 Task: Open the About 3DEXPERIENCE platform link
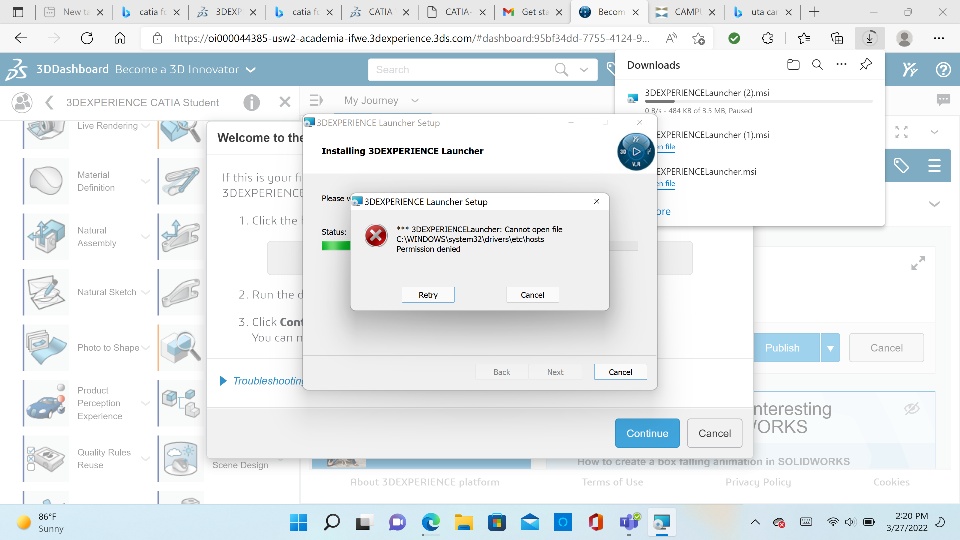[x=425, y=482]
